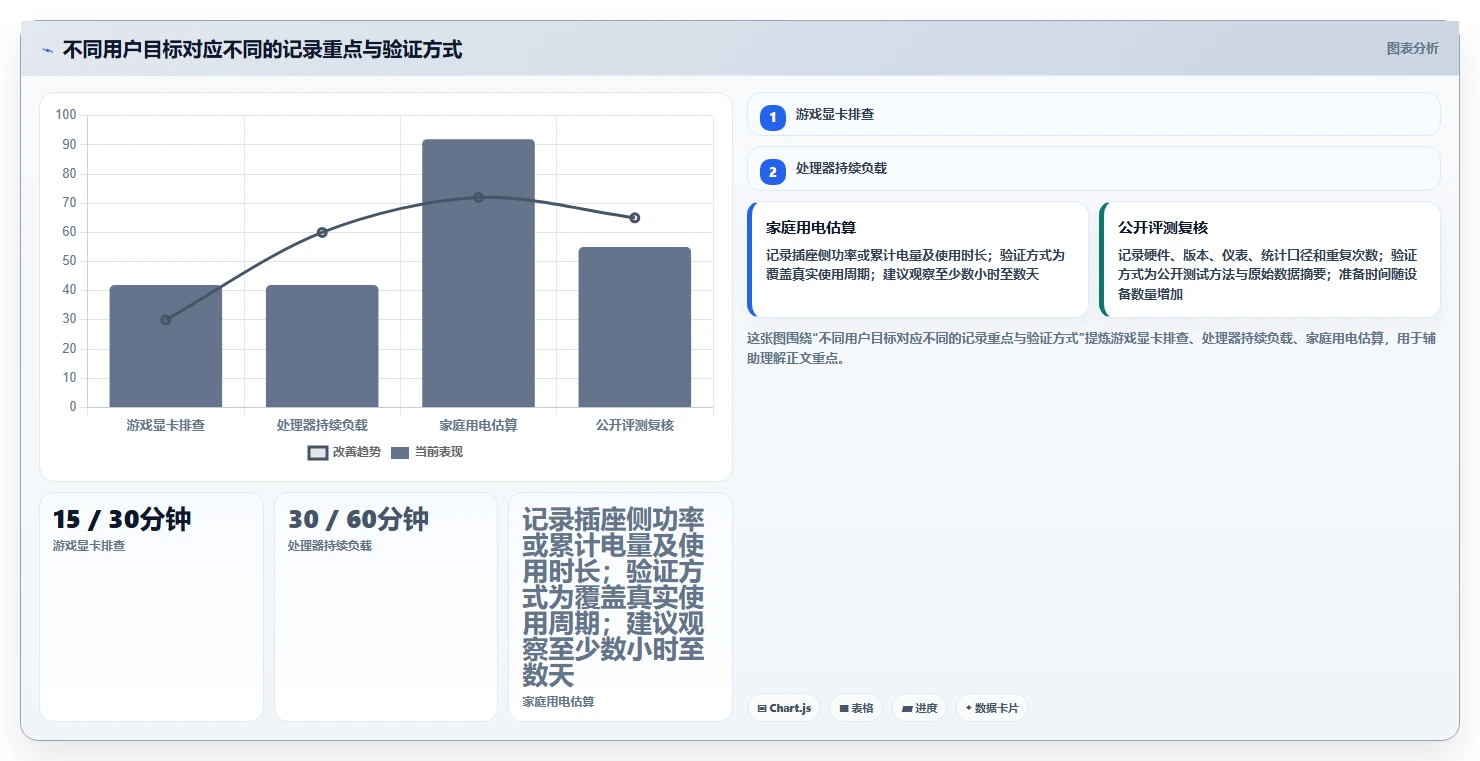Open the 家庭用电估算 description card

pos(917,259)
